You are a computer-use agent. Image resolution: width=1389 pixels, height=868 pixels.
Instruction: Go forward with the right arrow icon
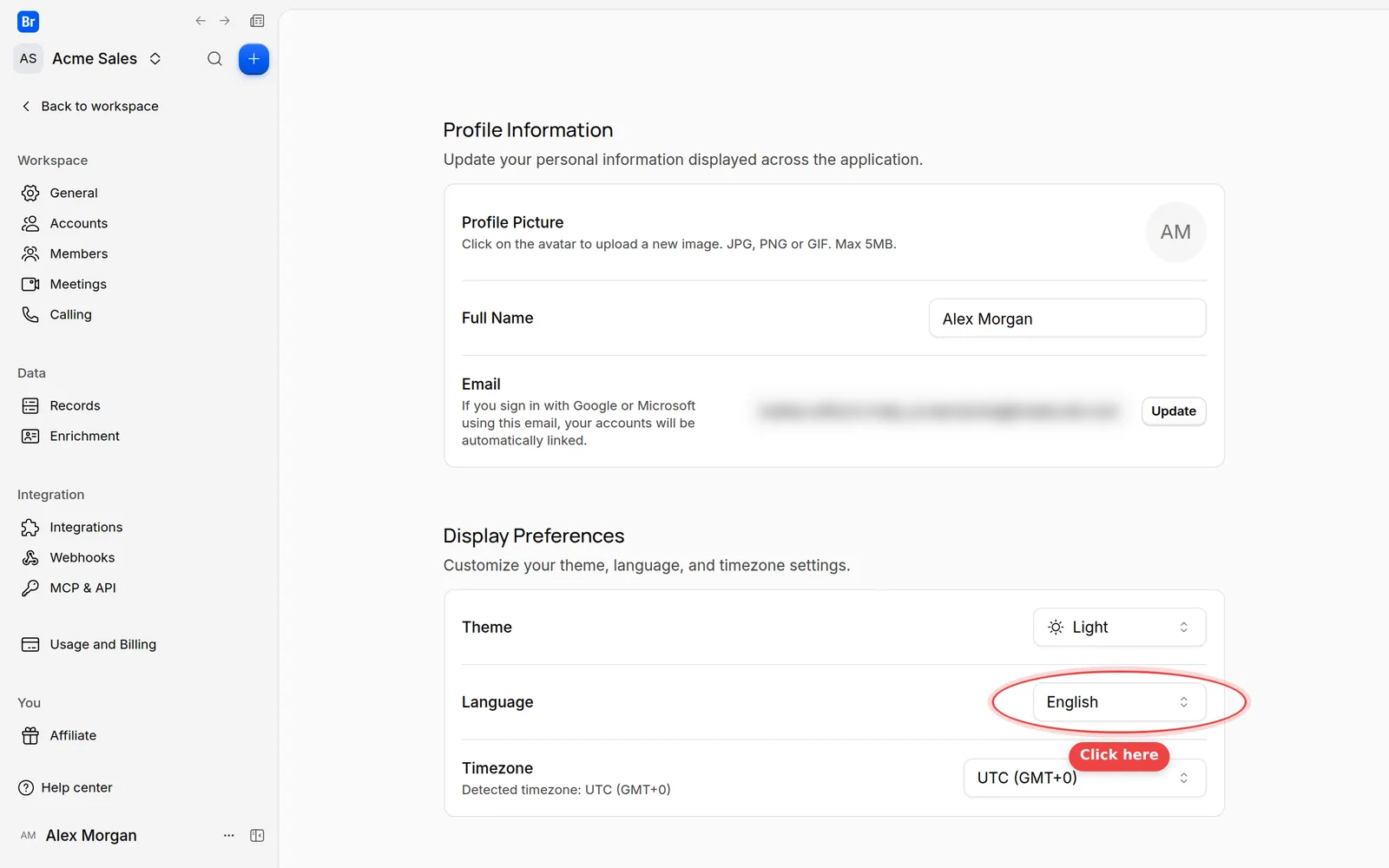225,21
